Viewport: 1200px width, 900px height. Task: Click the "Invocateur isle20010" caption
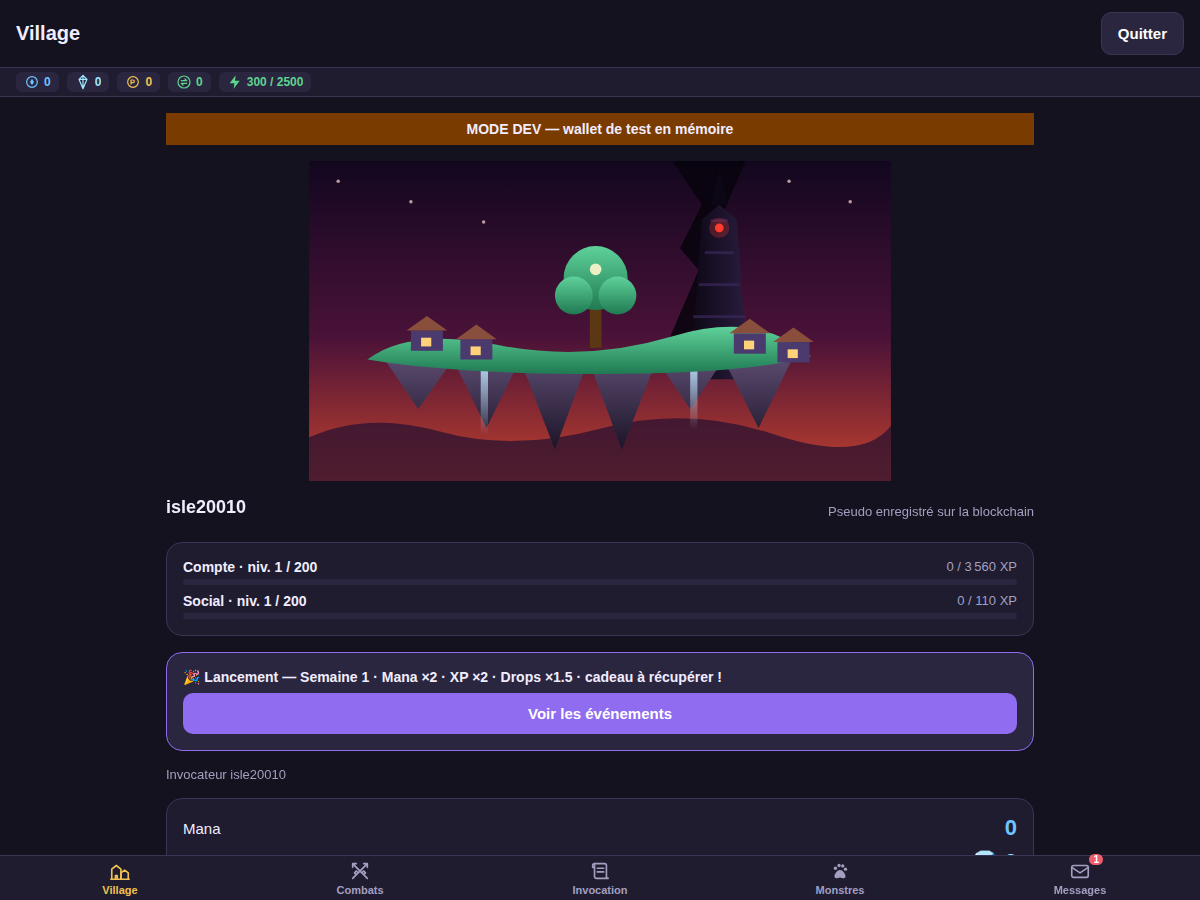226,774
